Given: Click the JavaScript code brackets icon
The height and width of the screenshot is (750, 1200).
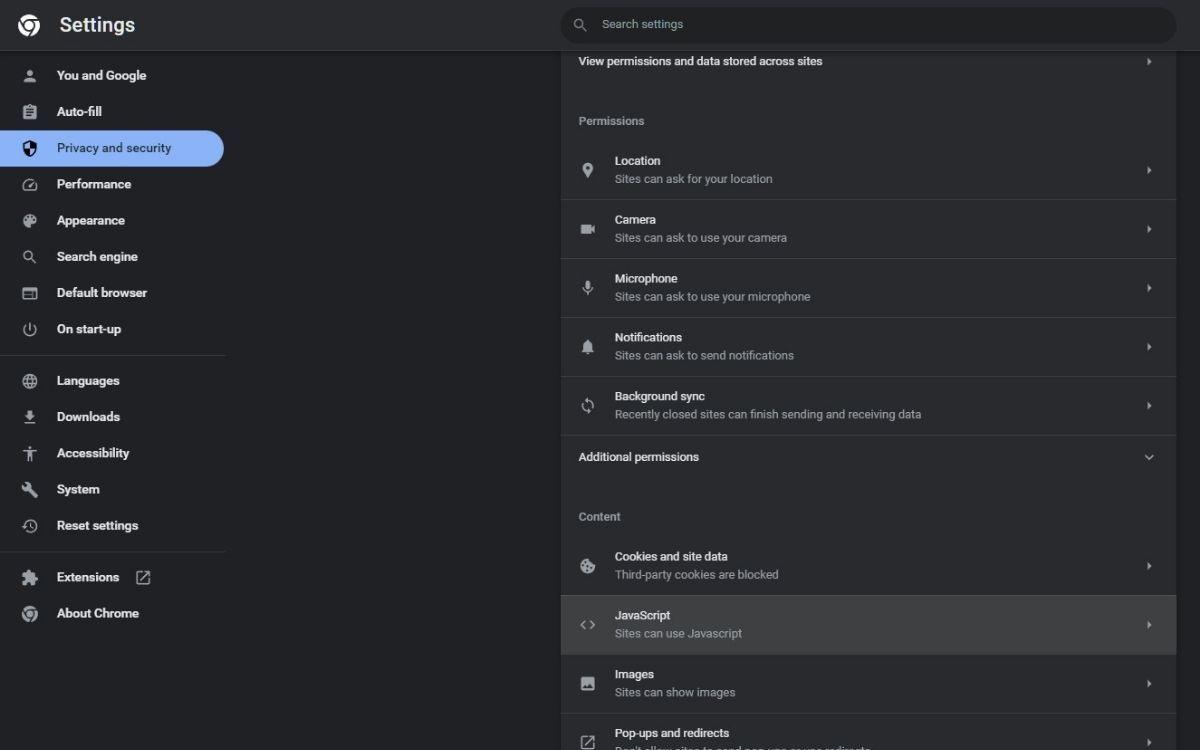Looking at the screenshot, I should pyautogui.click(x=588, y=625).
